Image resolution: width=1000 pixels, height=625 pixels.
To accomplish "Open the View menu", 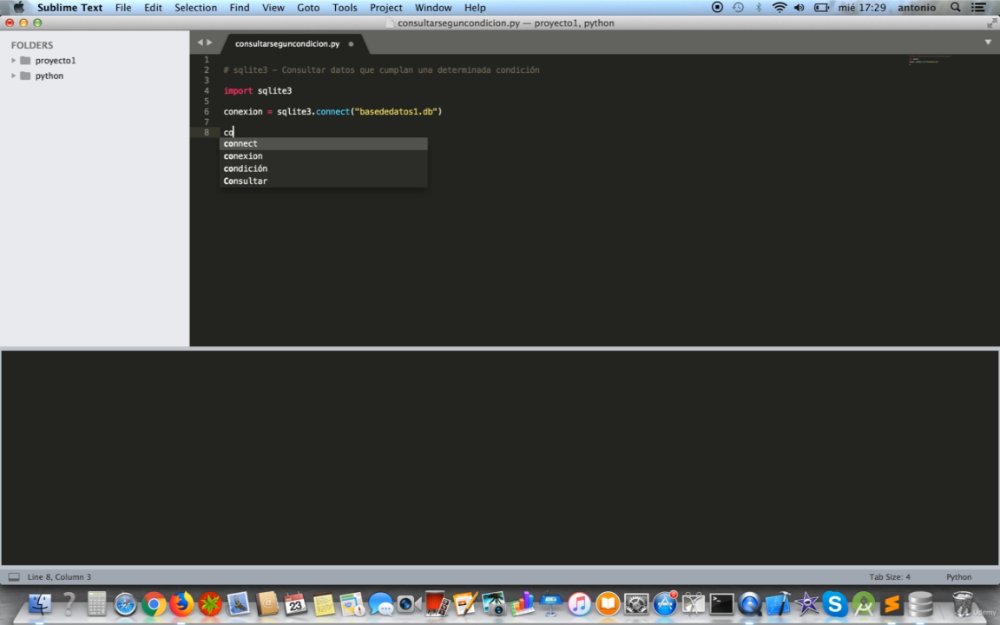I will [273, 8].
